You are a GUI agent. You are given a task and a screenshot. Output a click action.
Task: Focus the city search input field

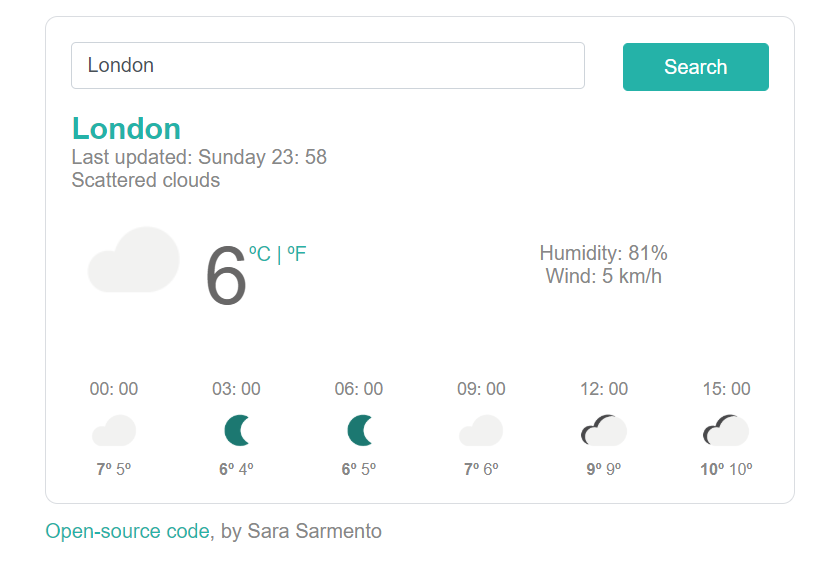pyautogui.click(x=327, y=66)
